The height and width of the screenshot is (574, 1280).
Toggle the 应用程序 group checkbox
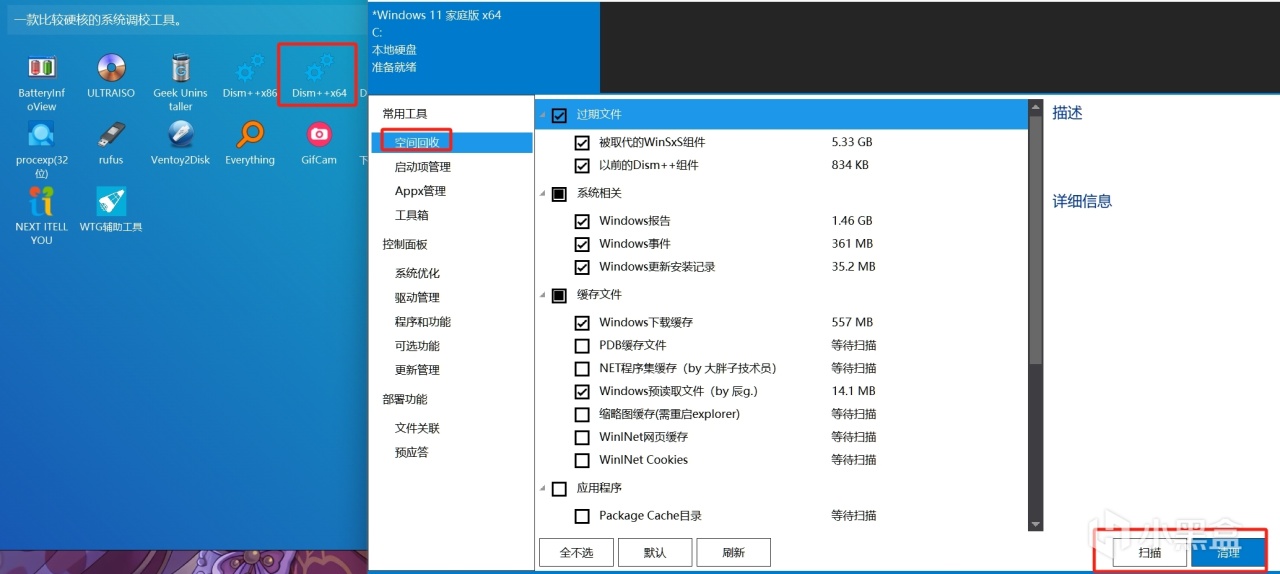[x=559, y=489]
